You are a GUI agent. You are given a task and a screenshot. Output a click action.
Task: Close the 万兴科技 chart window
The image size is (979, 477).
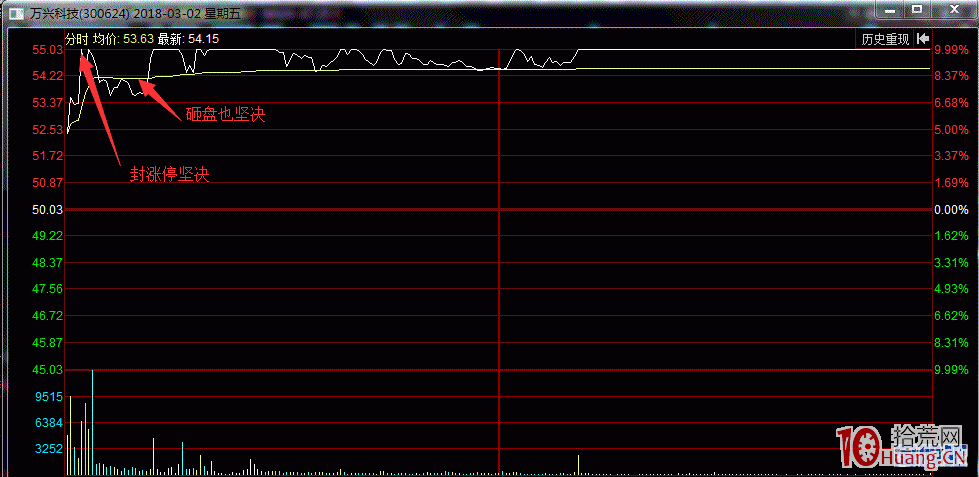(x=954, y=10)
